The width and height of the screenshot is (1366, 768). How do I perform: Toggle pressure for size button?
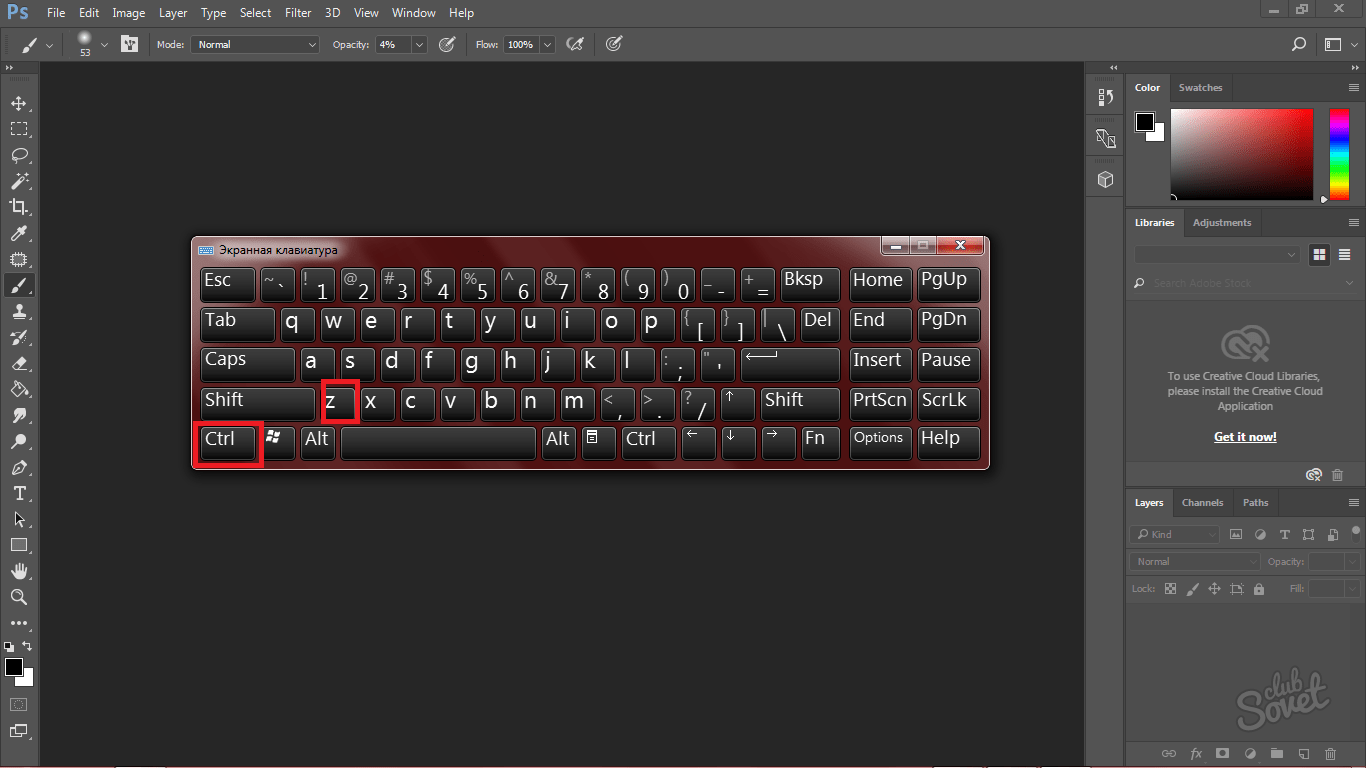coord(614,44)
